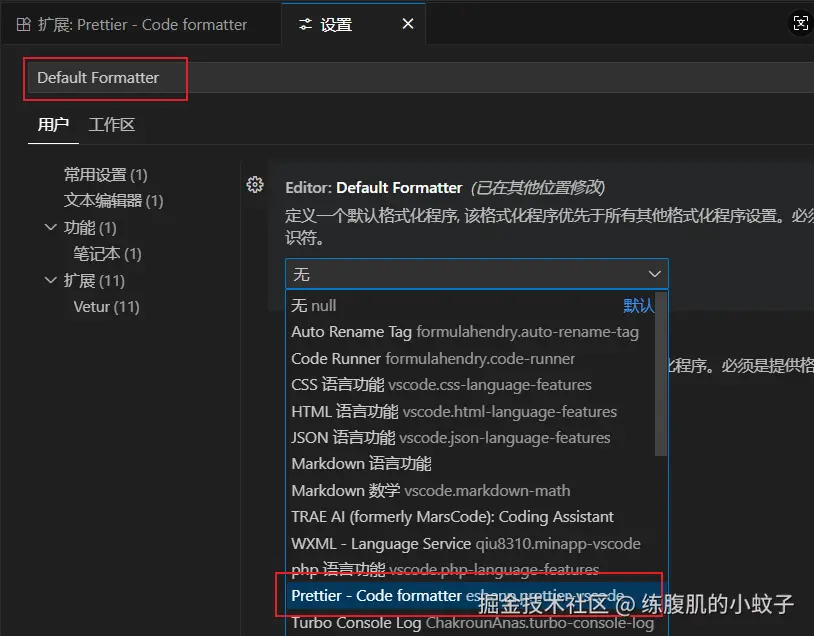The image size is (814, 636).
Task: Choose TRAE AI Coding Assistant option
Action: (x=471, y=517)
